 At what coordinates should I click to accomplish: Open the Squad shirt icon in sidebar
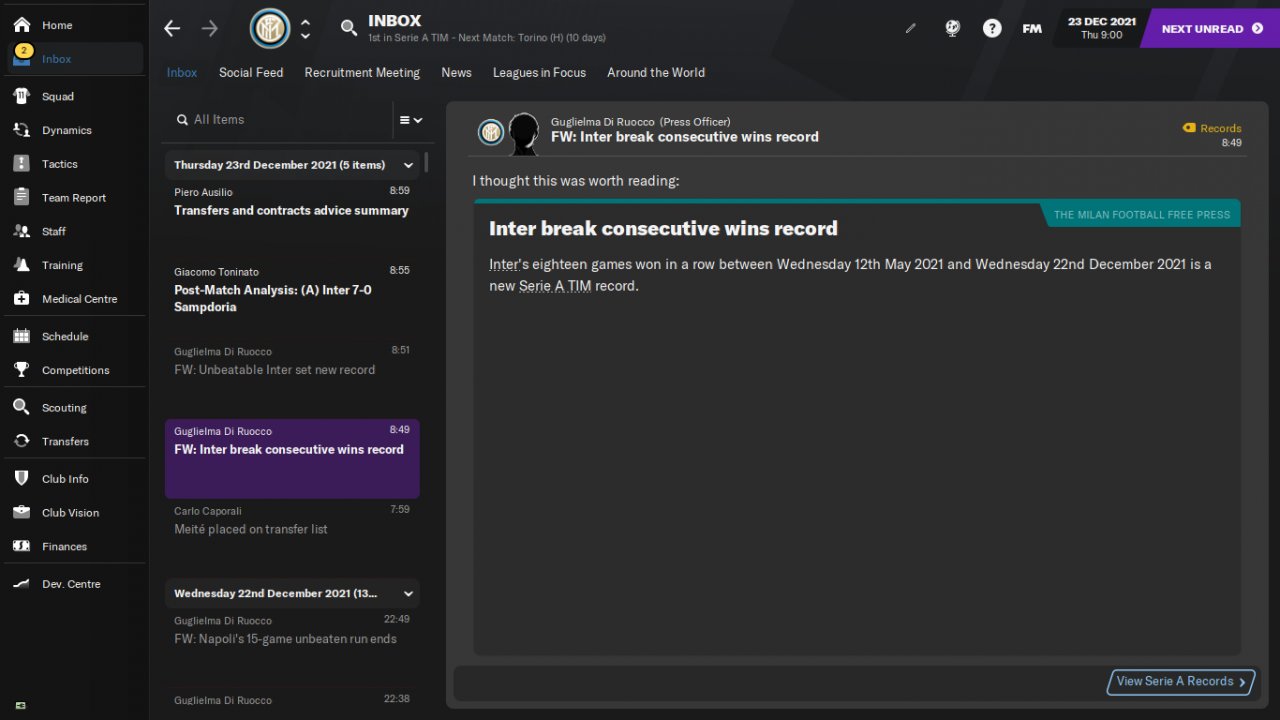click(x=22, y=96)
